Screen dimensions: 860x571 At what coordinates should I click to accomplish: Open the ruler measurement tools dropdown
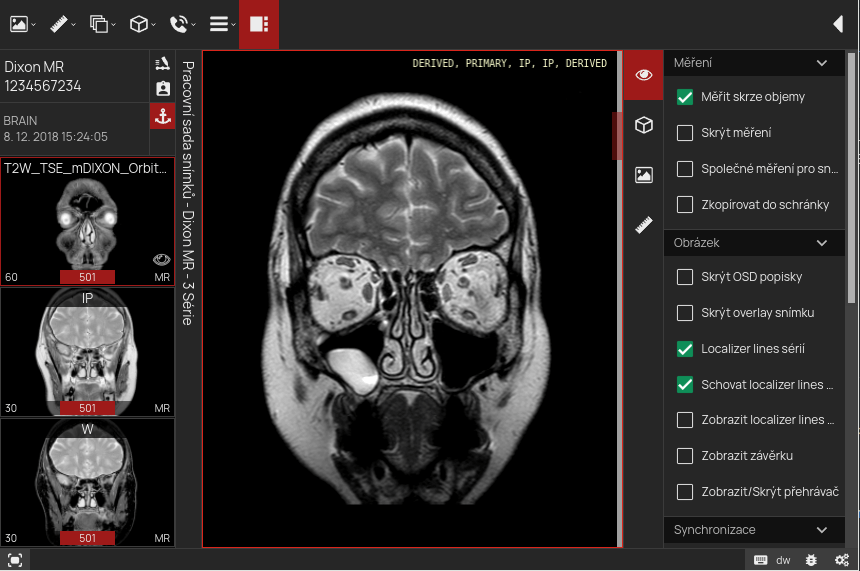[62, 24]
